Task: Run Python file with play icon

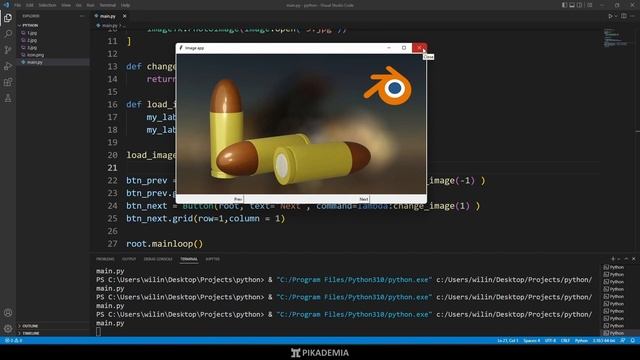Action: pyautogui.click(x=610, y=16)
